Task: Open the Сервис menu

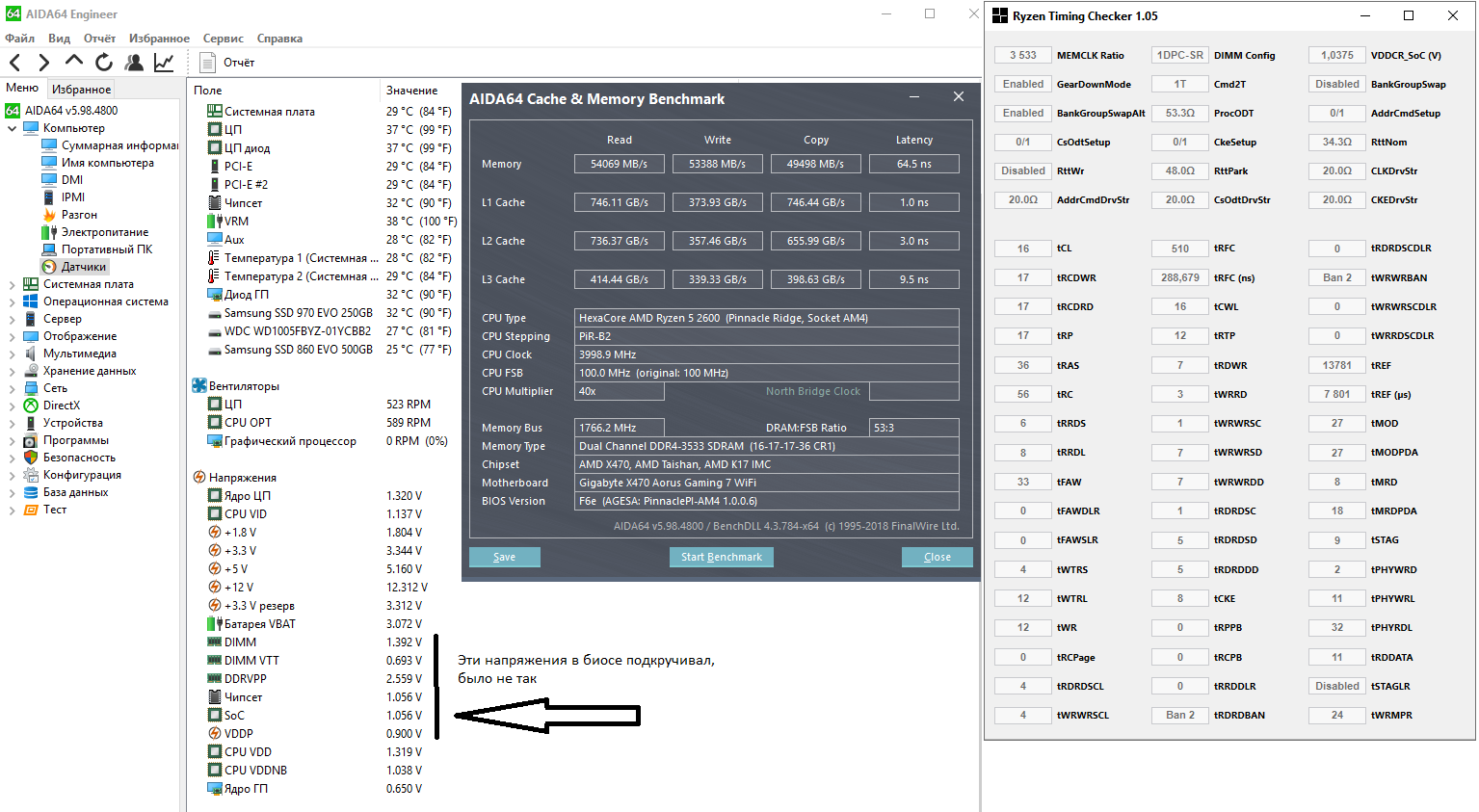Action: (223, 39)
